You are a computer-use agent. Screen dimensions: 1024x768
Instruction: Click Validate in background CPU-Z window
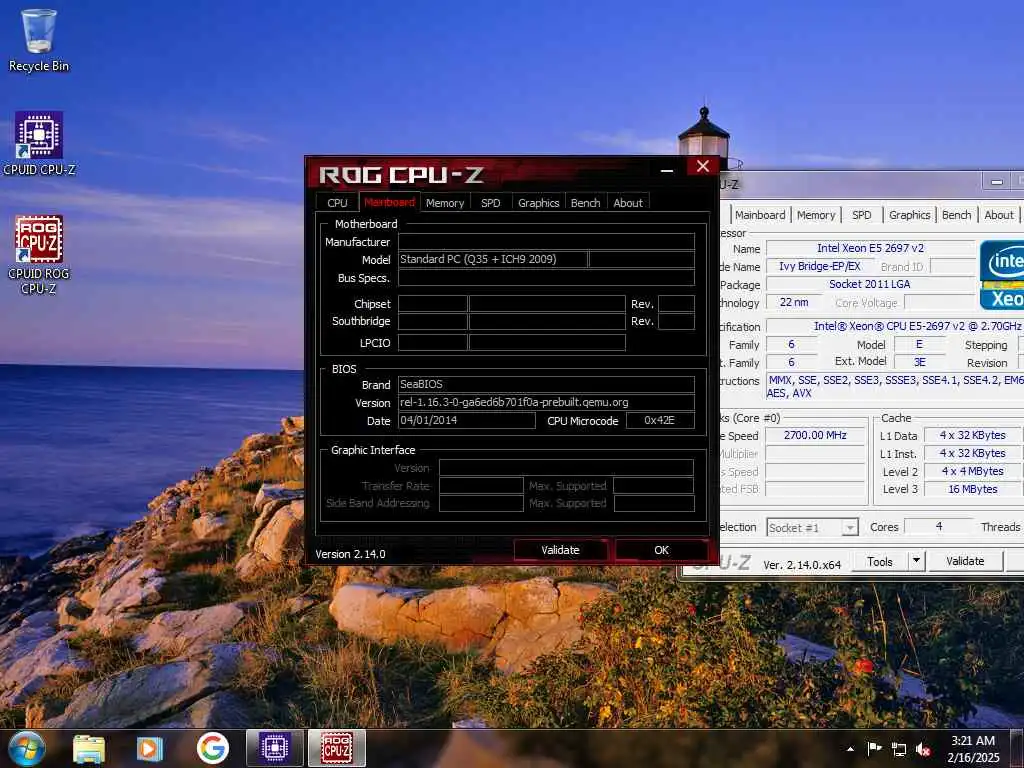(x=965, y=561)
